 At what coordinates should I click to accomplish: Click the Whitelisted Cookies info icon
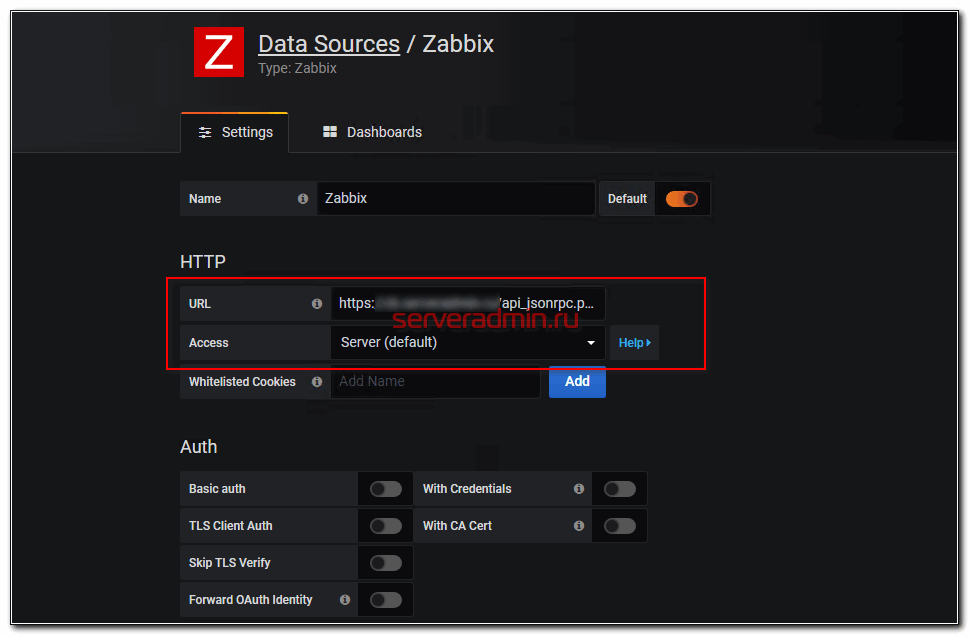(317, 382)
